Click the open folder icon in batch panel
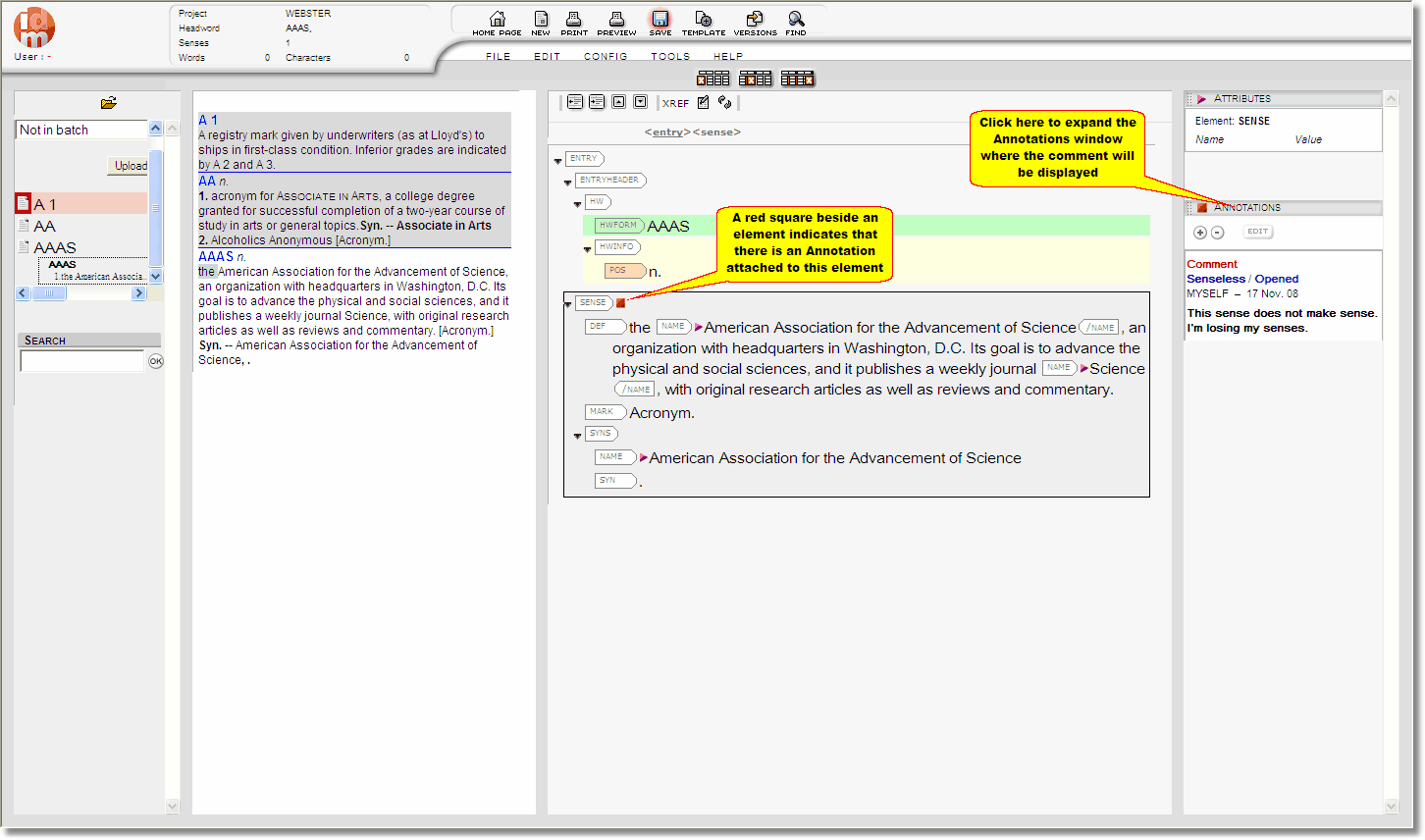The height and width of the screenshot is (840, 1425). click(109, 103)
